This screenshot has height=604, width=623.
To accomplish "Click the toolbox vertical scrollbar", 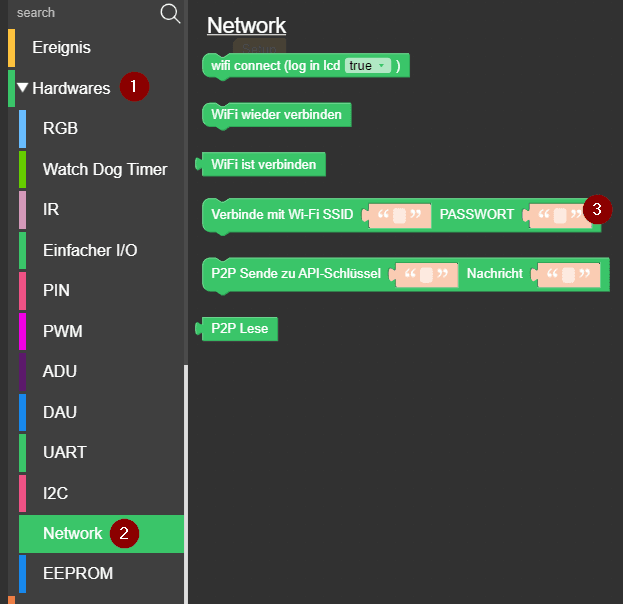I will click(185, 480).
